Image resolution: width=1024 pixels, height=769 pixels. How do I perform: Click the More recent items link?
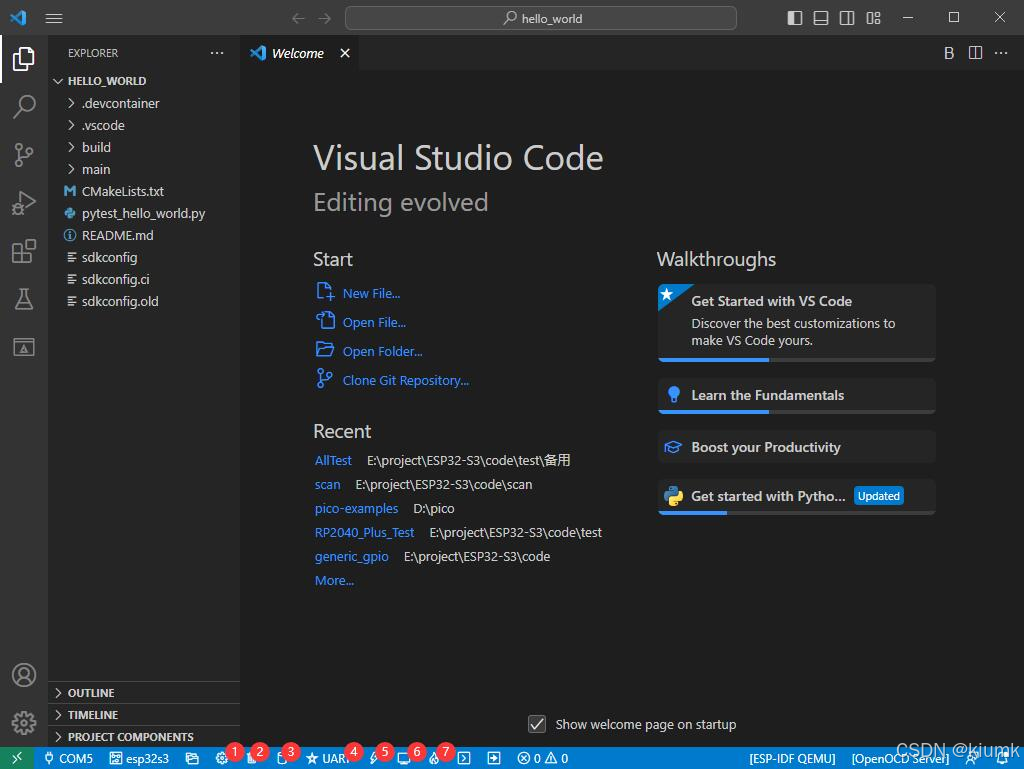pyautogui.click(x=334, y=580)
